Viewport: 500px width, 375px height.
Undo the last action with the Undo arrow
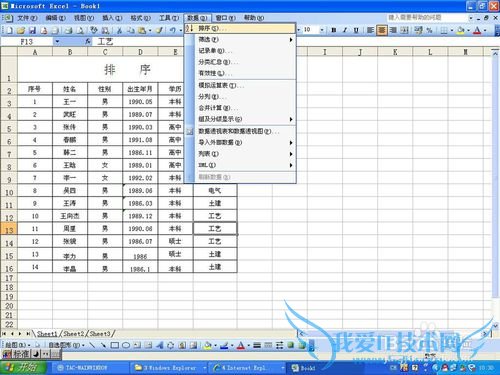click(x=172, y=30)
